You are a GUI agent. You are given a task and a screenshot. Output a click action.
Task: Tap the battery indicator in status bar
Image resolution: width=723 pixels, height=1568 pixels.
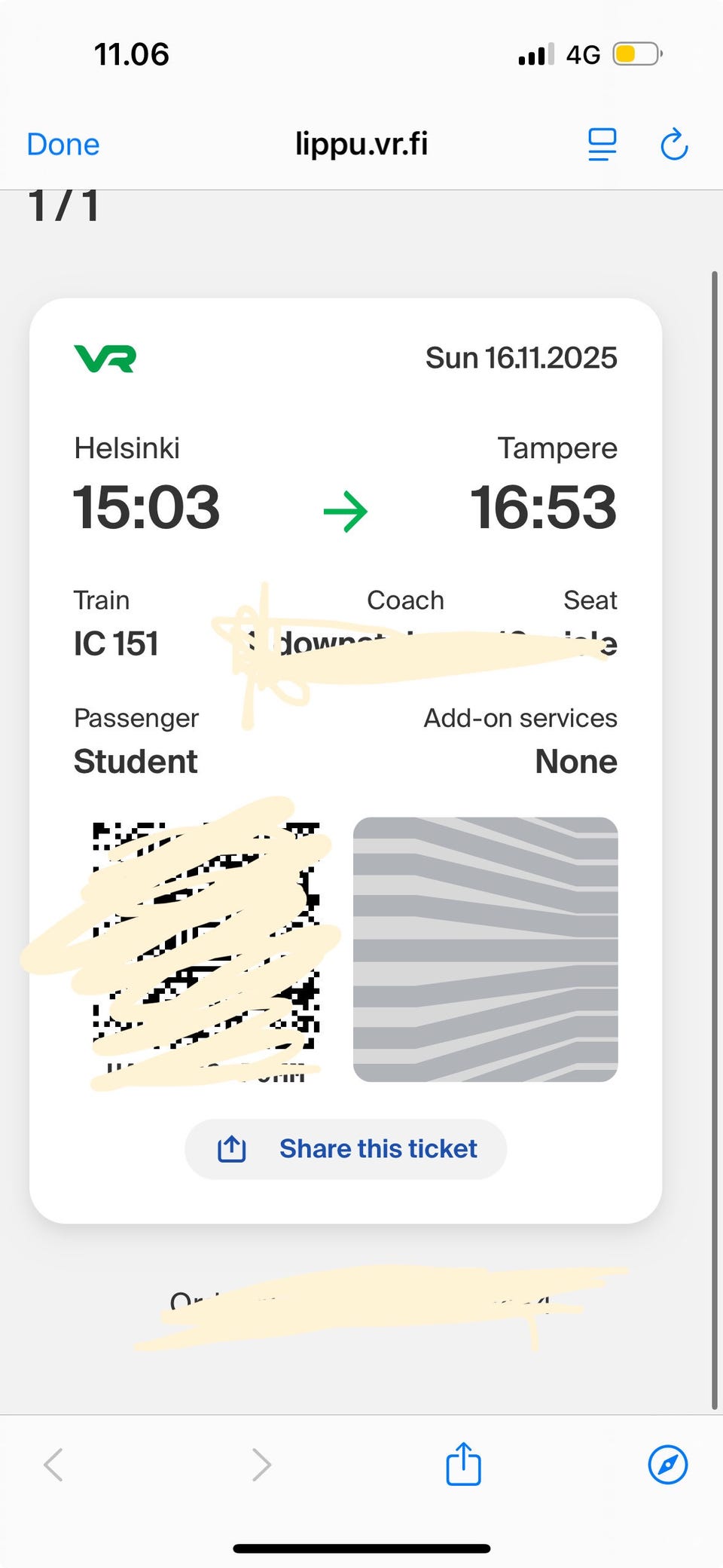(636, 54)
